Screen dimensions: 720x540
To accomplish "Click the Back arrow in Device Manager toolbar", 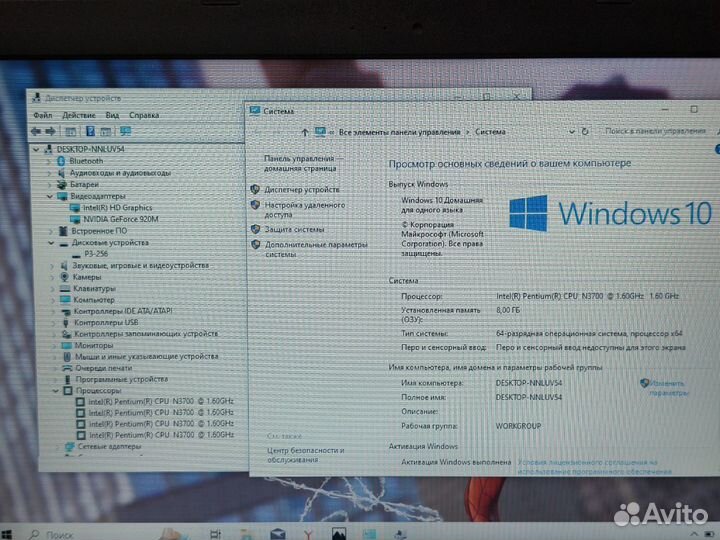I will click(36, 131).
